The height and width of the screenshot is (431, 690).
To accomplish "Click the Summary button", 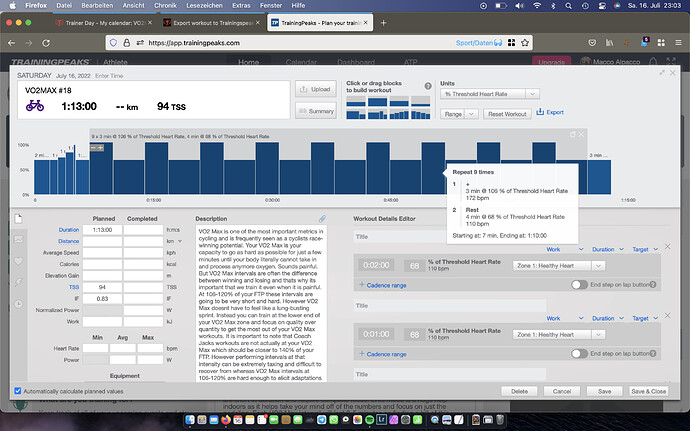I will pyautogui.click(x=316, y=111).
